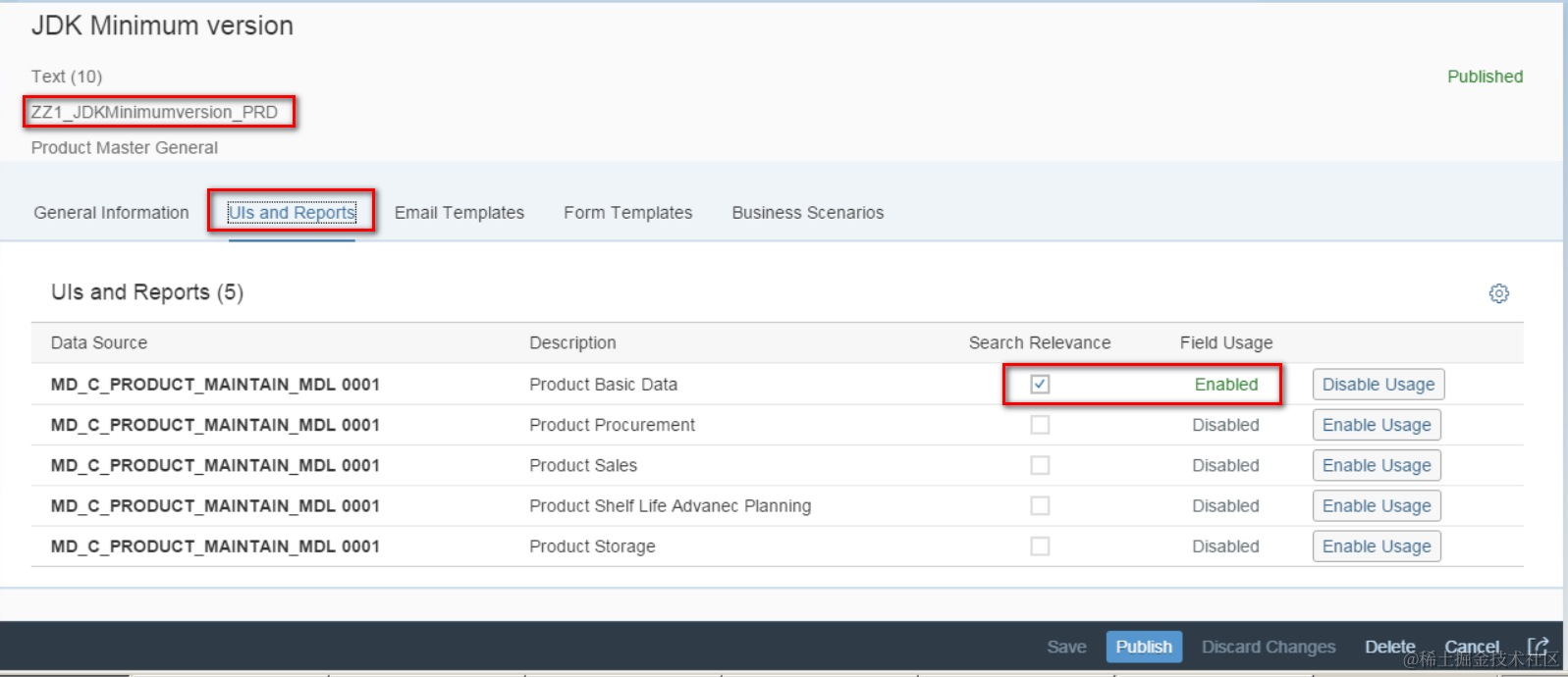Tick Search Relevance checkbox for Product Sales

point(1040,465)
